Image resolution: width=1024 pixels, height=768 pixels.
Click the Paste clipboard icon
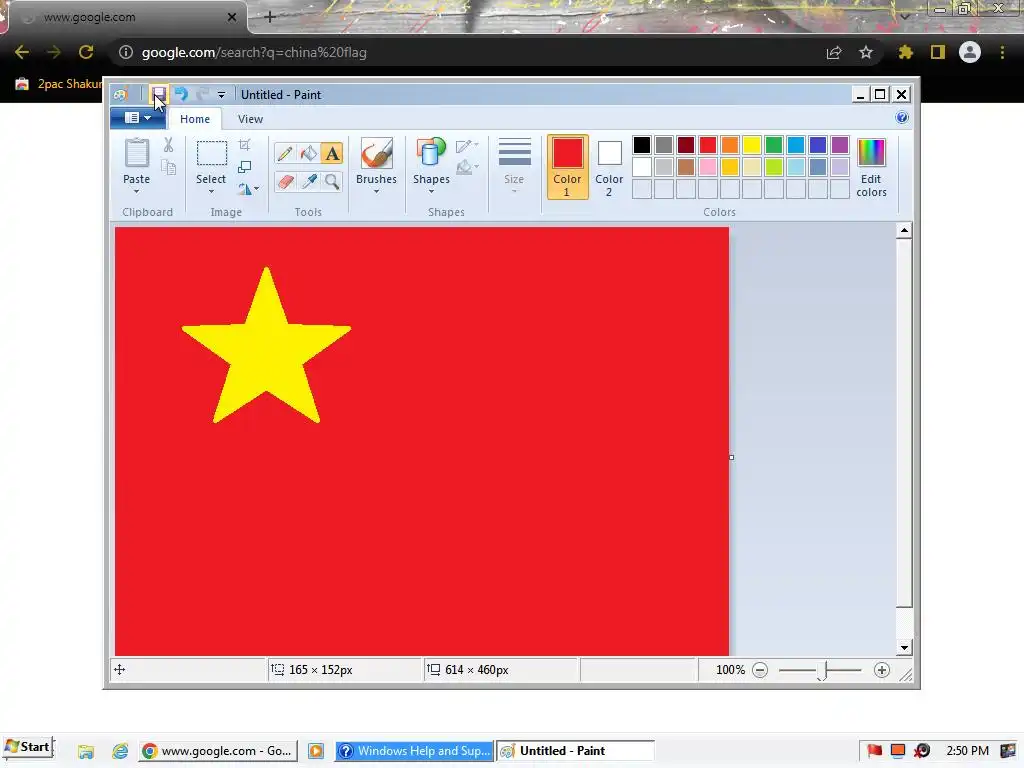click(x=136, y=153)
